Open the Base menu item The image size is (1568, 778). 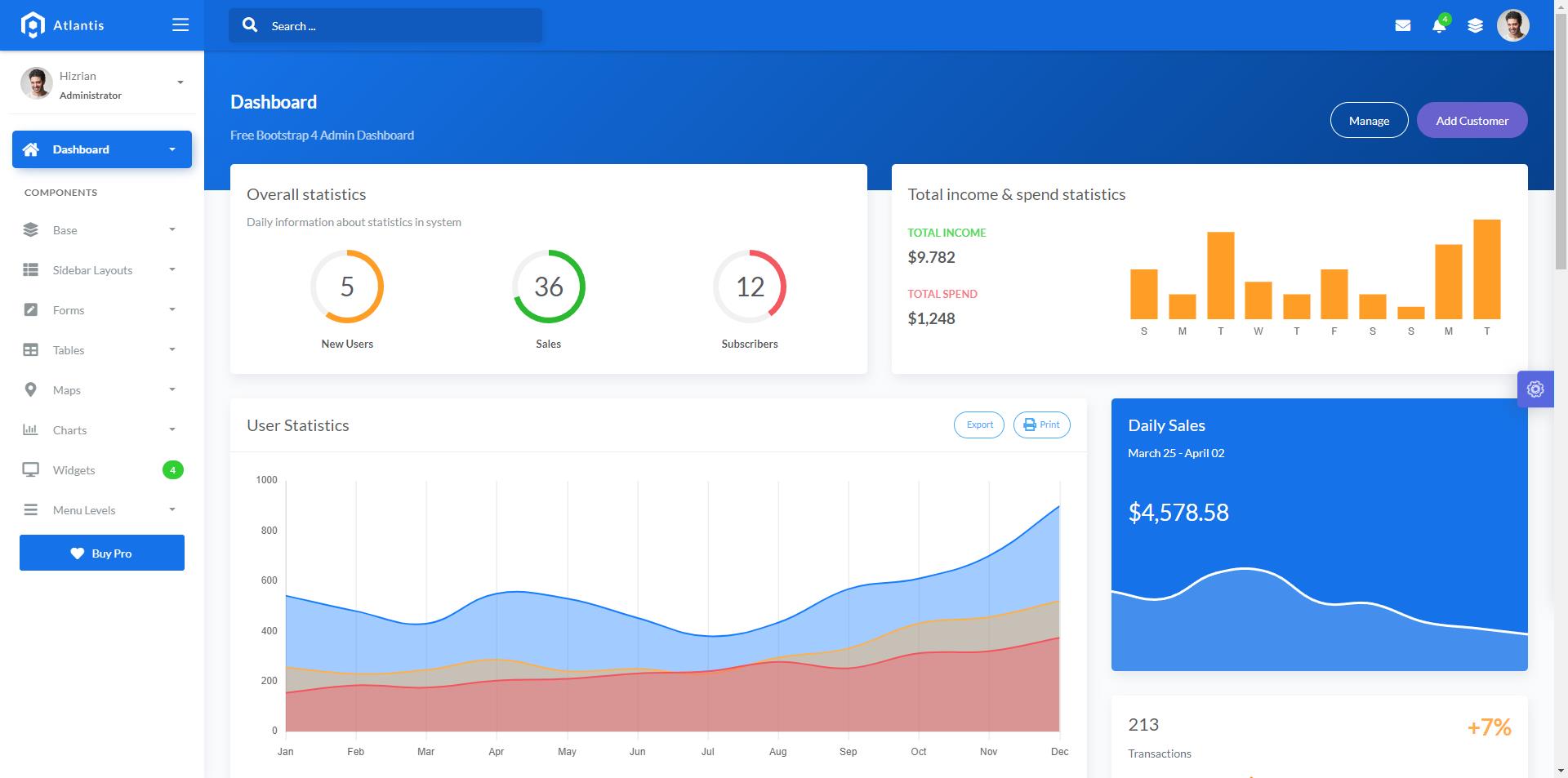pyautogui.click(x=102, y=229)
